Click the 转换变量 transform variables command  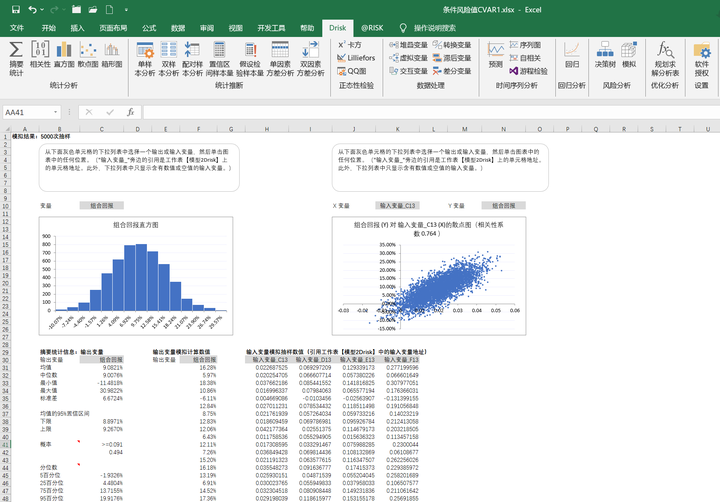[x=452, y=45]
